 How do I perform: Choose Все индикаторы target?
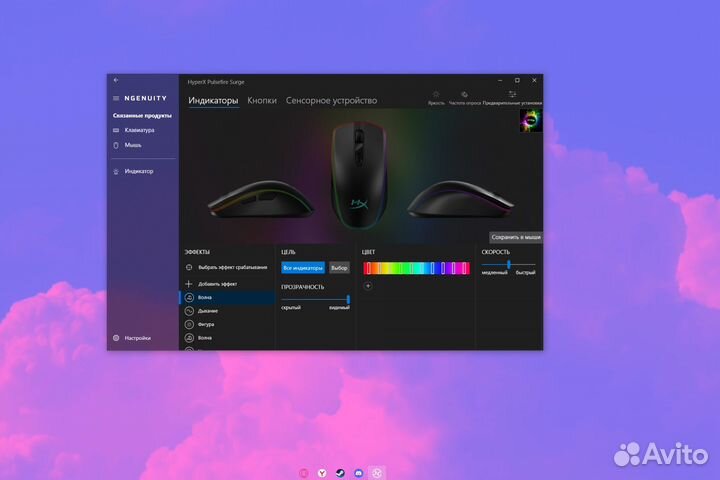coord(303,268)
